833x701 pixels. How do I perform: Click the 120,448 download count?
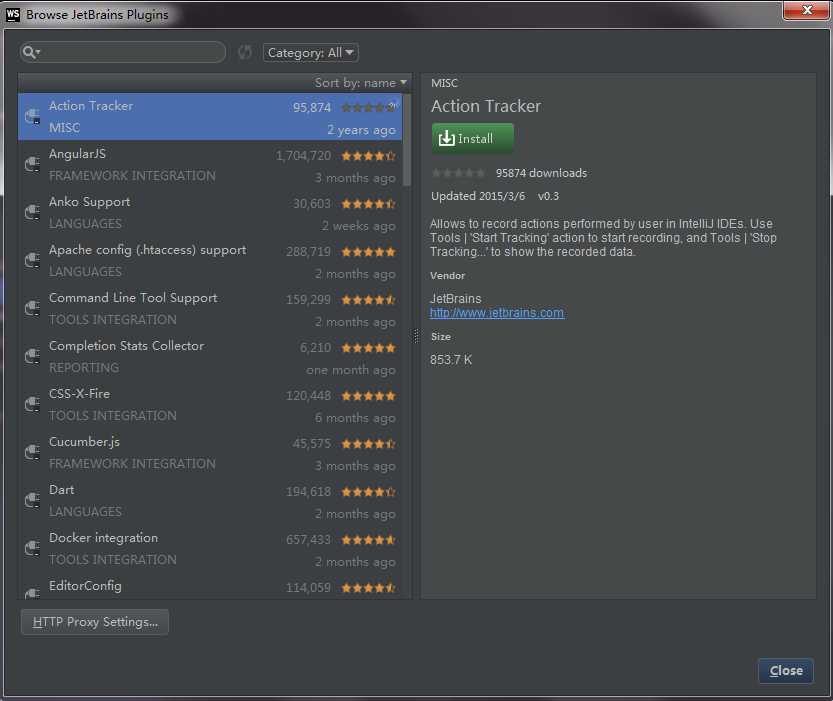point(309,396)
